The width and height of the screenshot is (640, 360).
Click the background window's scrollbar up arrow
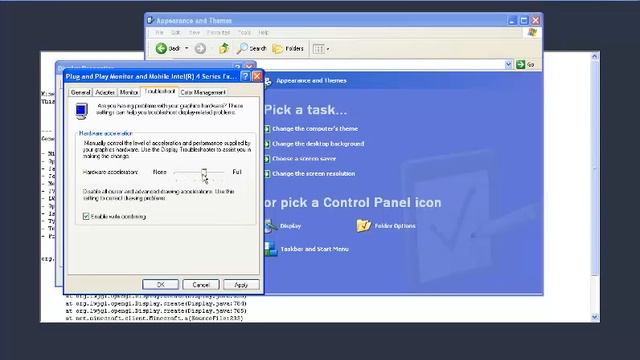tap(595, 56)
